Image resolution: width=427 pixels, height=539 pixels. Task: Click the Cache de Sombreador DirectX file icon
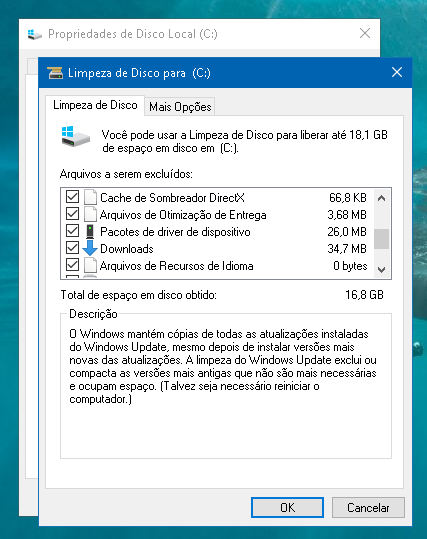pos(90,197)
